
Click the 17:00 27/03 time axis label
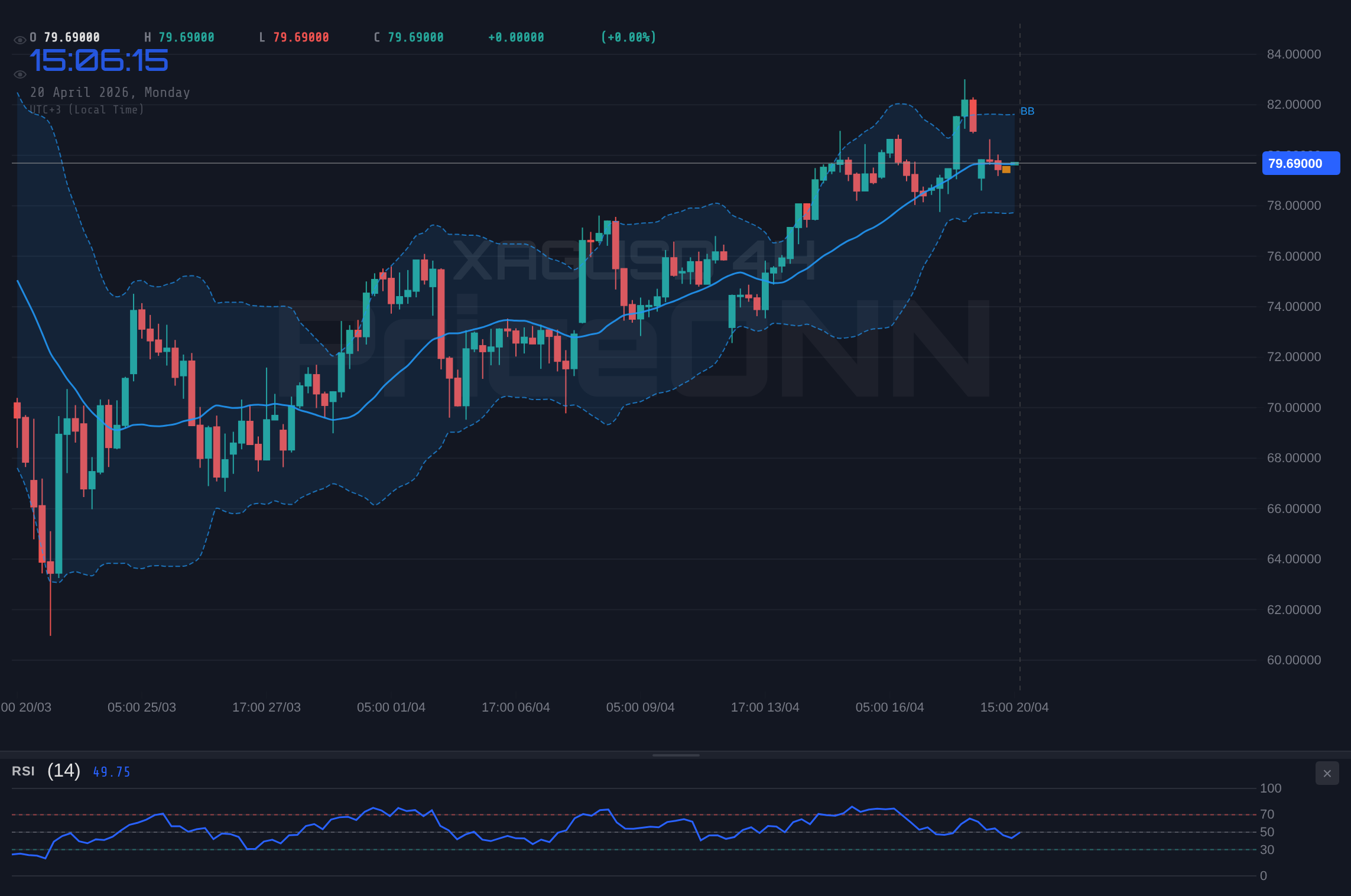(267, 707)
